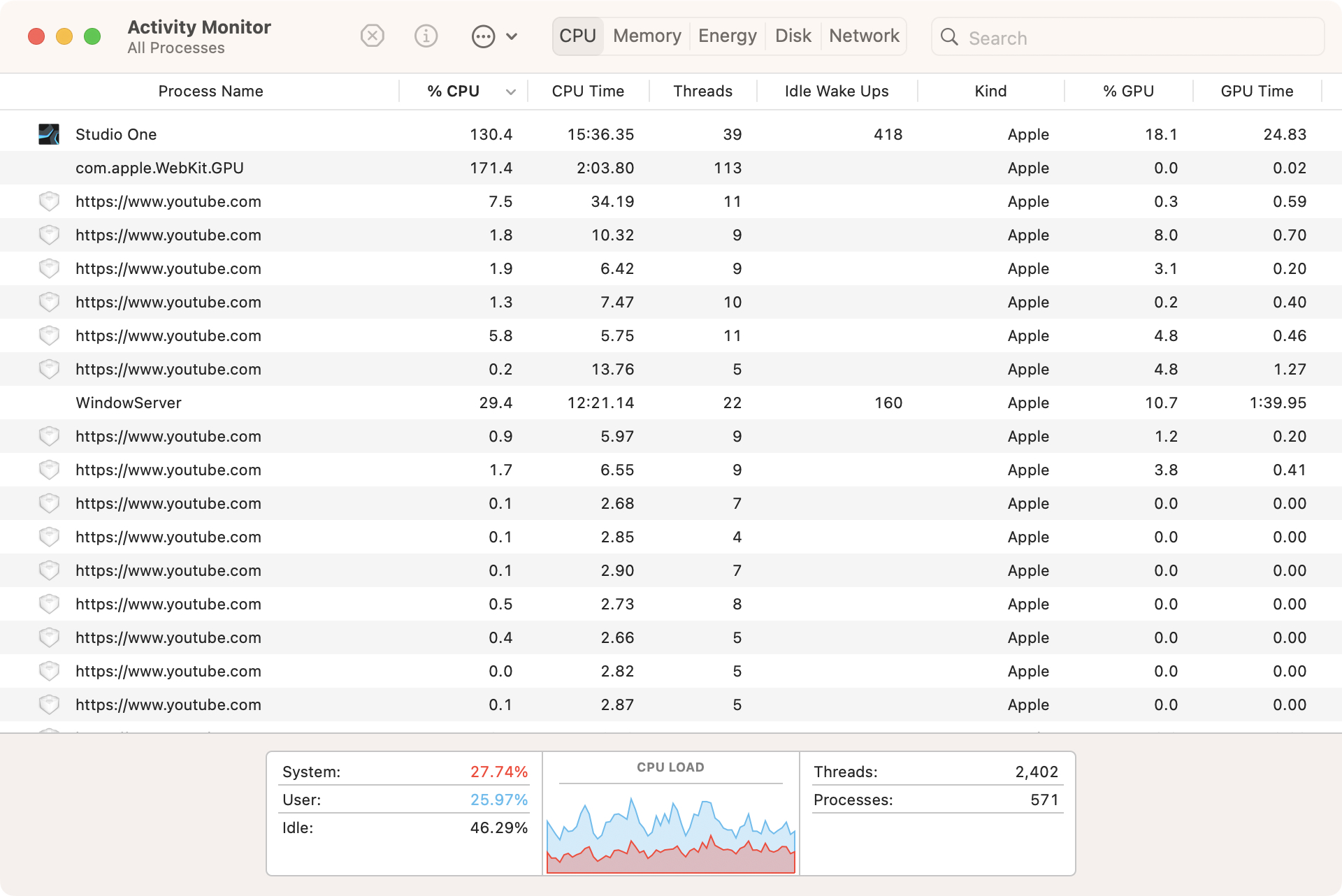
Task: Switch to the Memory tab
Action: point(647,36)
